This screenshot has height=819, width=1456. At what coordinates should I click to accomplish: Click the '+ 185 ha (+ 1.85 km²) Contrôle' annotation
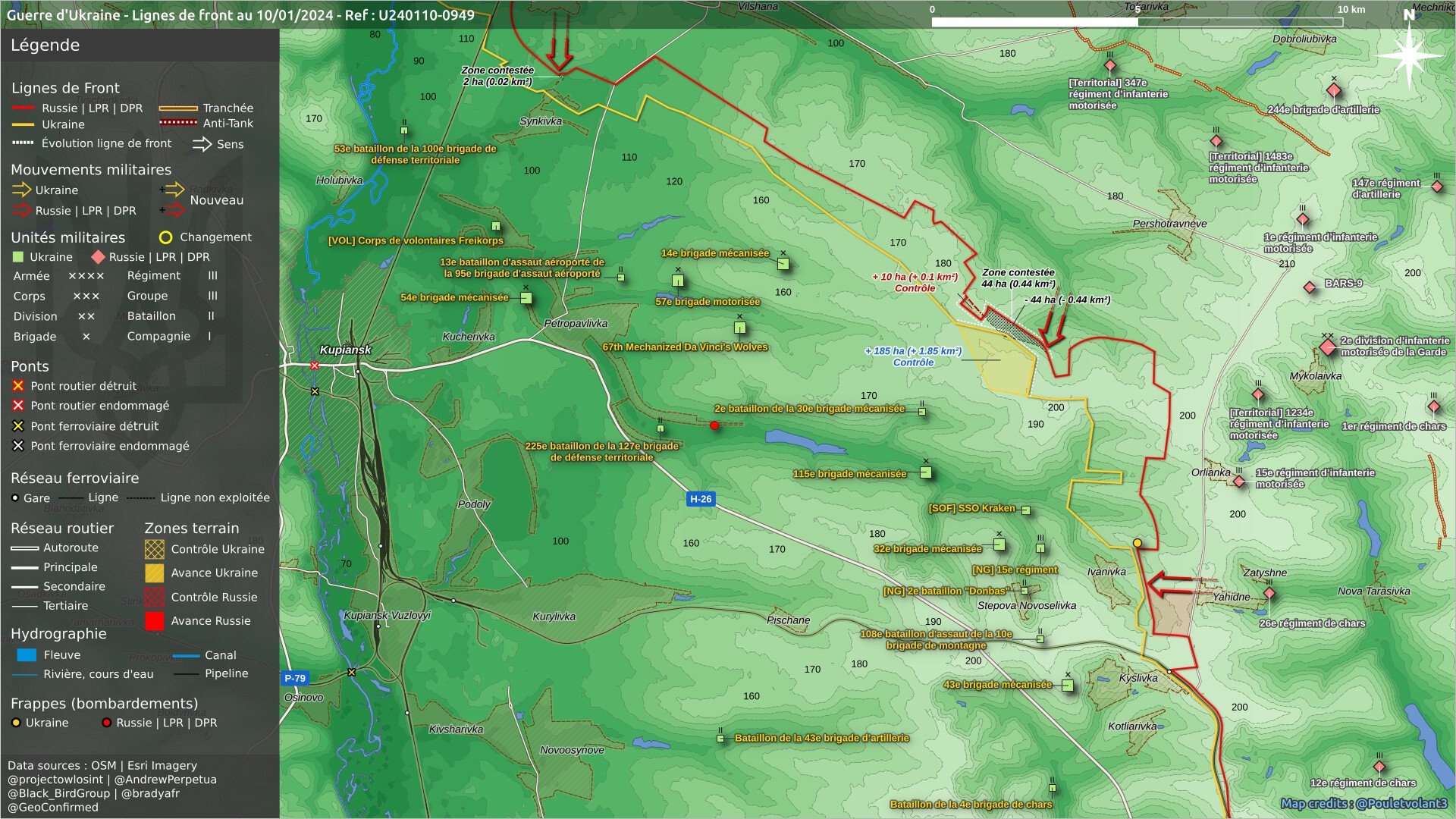[913, 356]
